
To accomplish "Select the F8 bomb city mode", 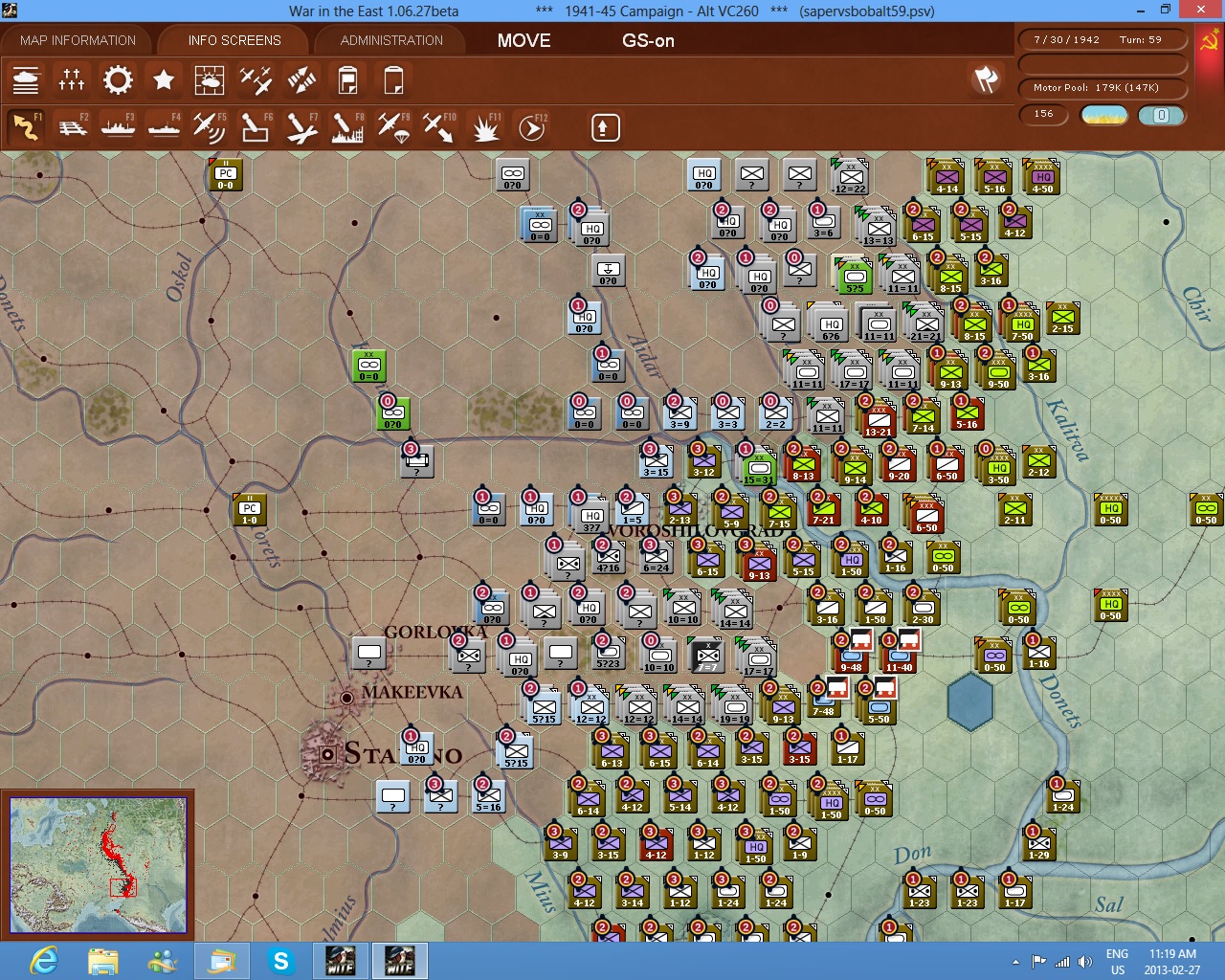I will point(347,126).
